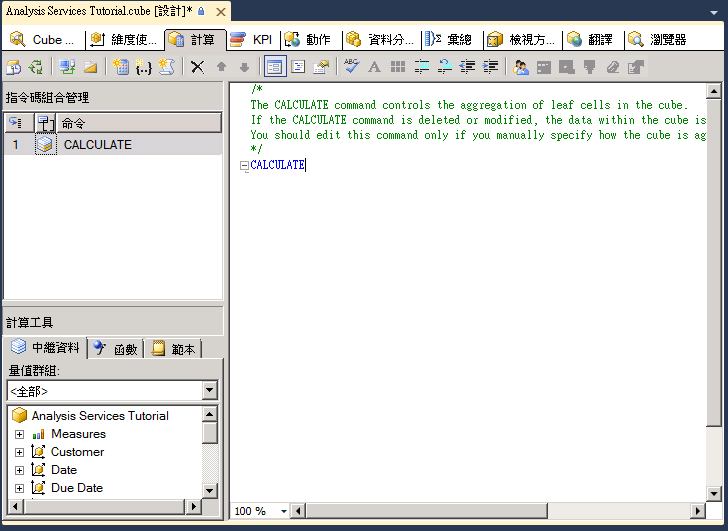Image resolution: width=728 pixels, height=531 pixels.
Task: Open the 檢視方... tab
Action: tap(522, 40)
